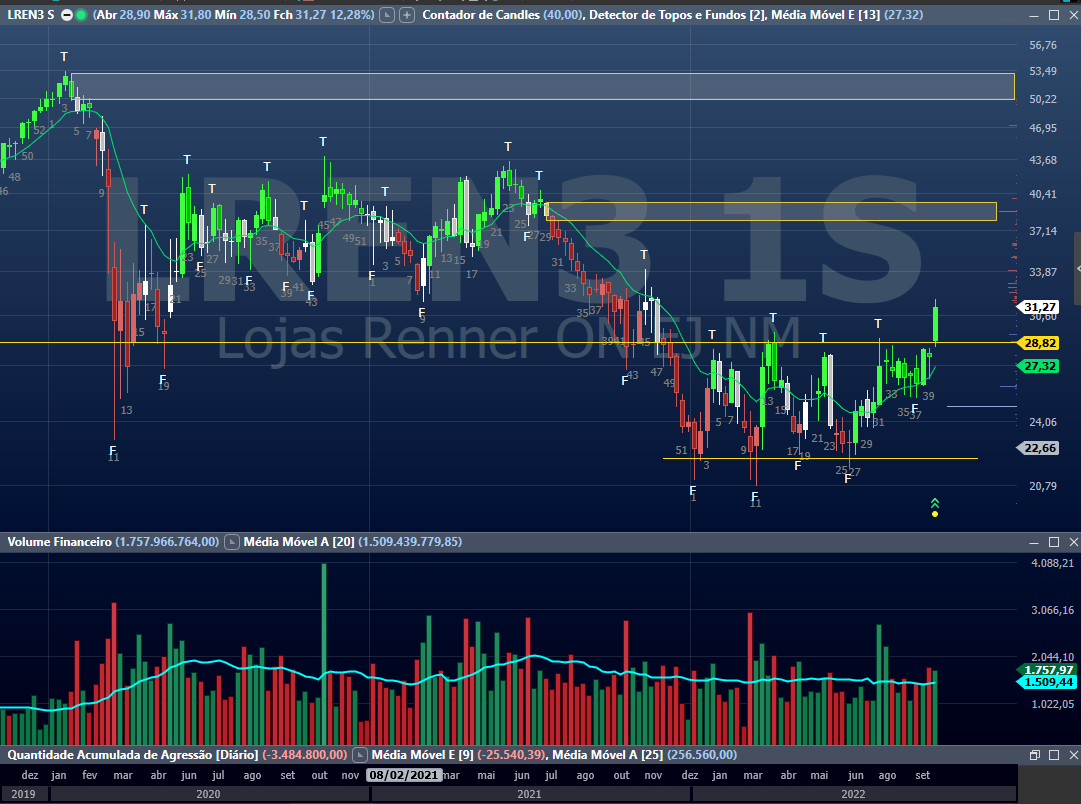The width and height of the screenshot is (1081, 804).
Task: Click the green 27,32 moving average tag
Action: (1040, 366)
